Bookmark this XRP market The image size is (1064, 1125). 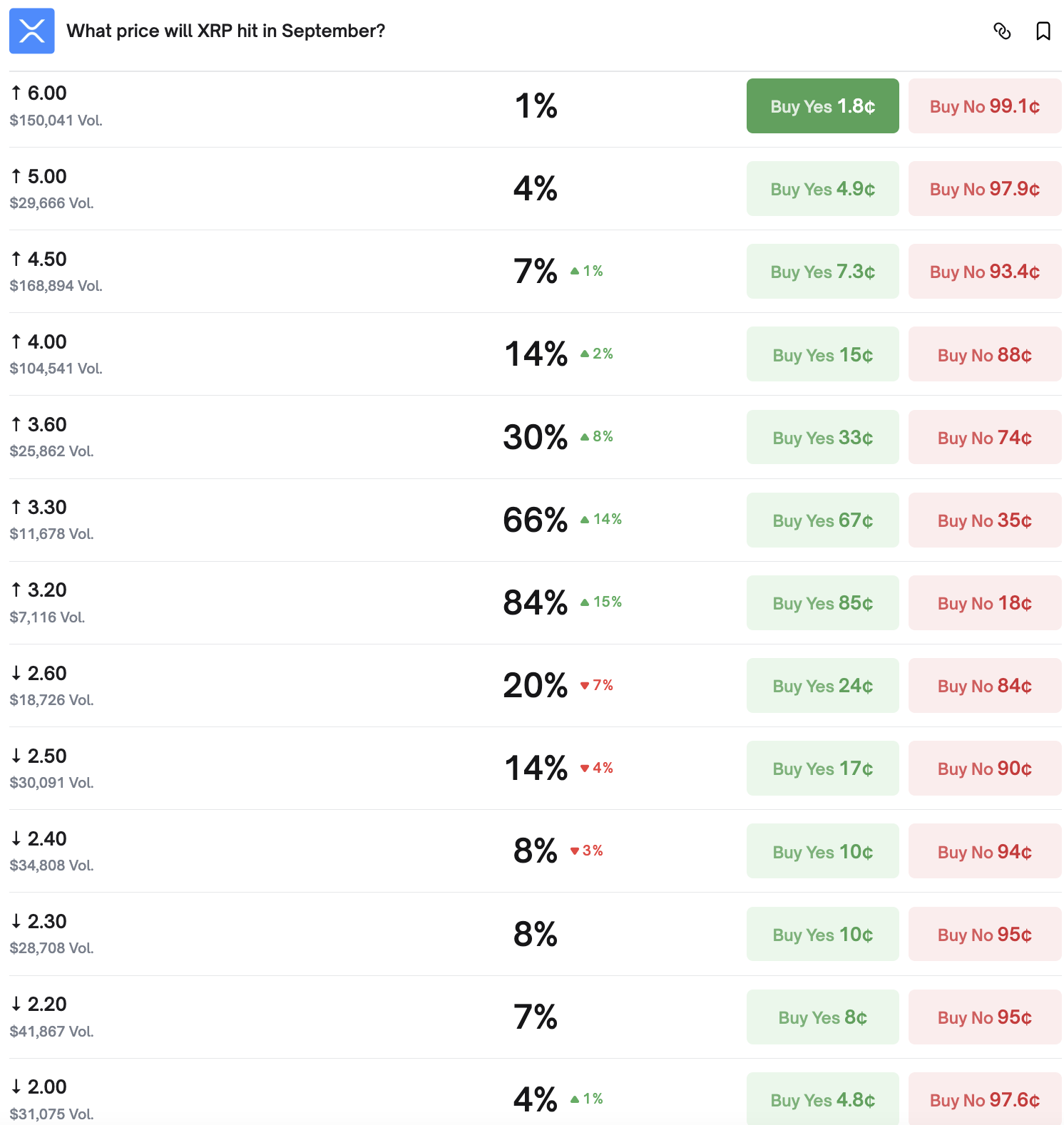click(1043, 31)
